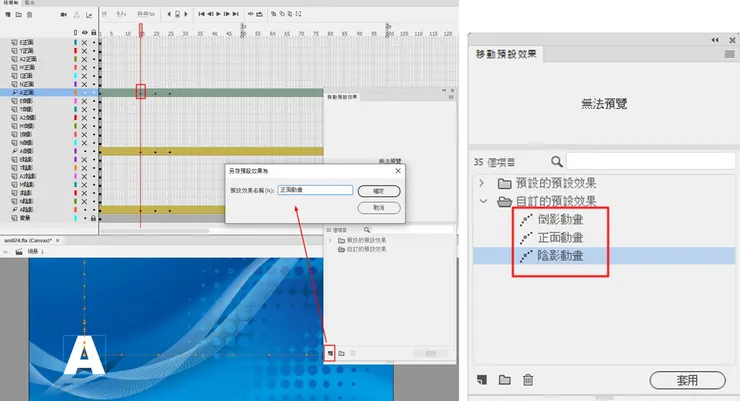Click 確定 in save preset dialog
Viewport: 740px width, 401px height.
379,191
